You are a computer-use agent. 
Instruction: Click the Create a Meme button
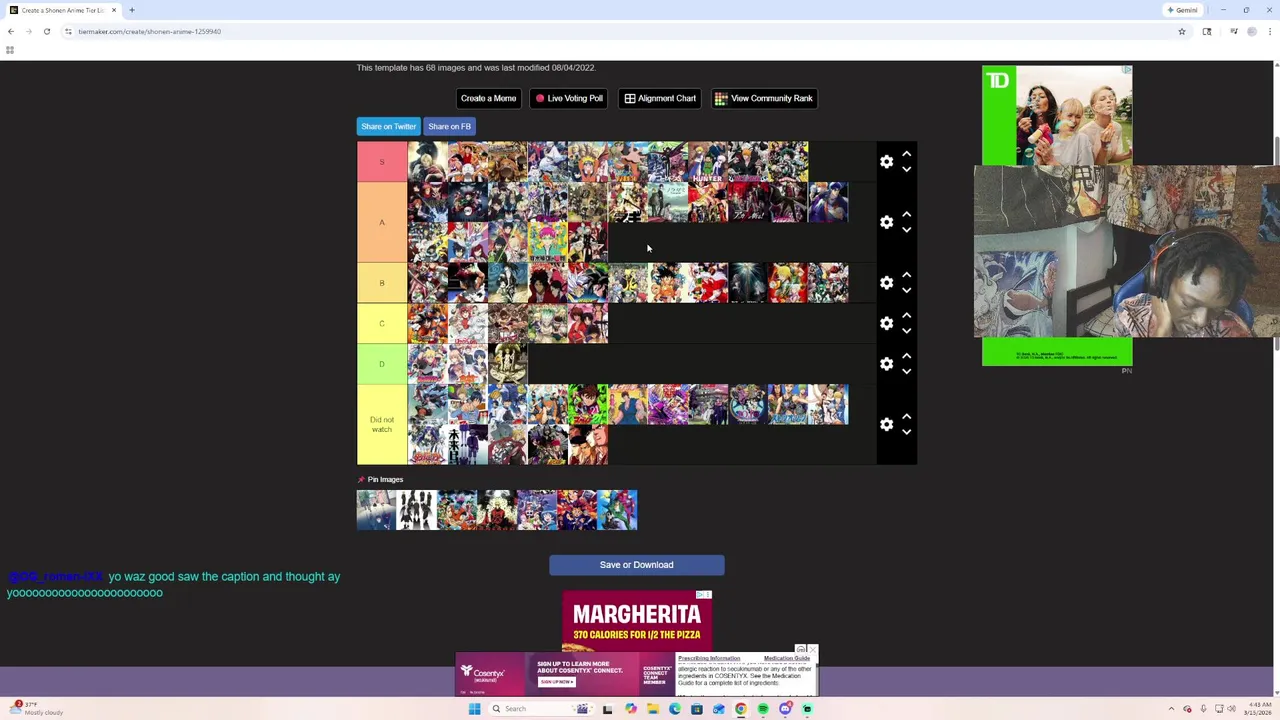click(x=488, y=98)
